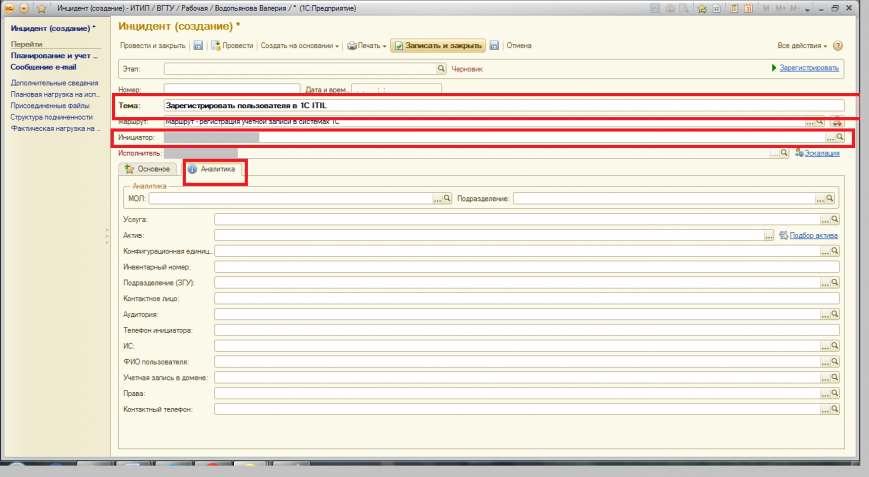Open the lookup magnifier for Услуга field
This screenshot has height=477, width=869.
[x=835, y=218]
